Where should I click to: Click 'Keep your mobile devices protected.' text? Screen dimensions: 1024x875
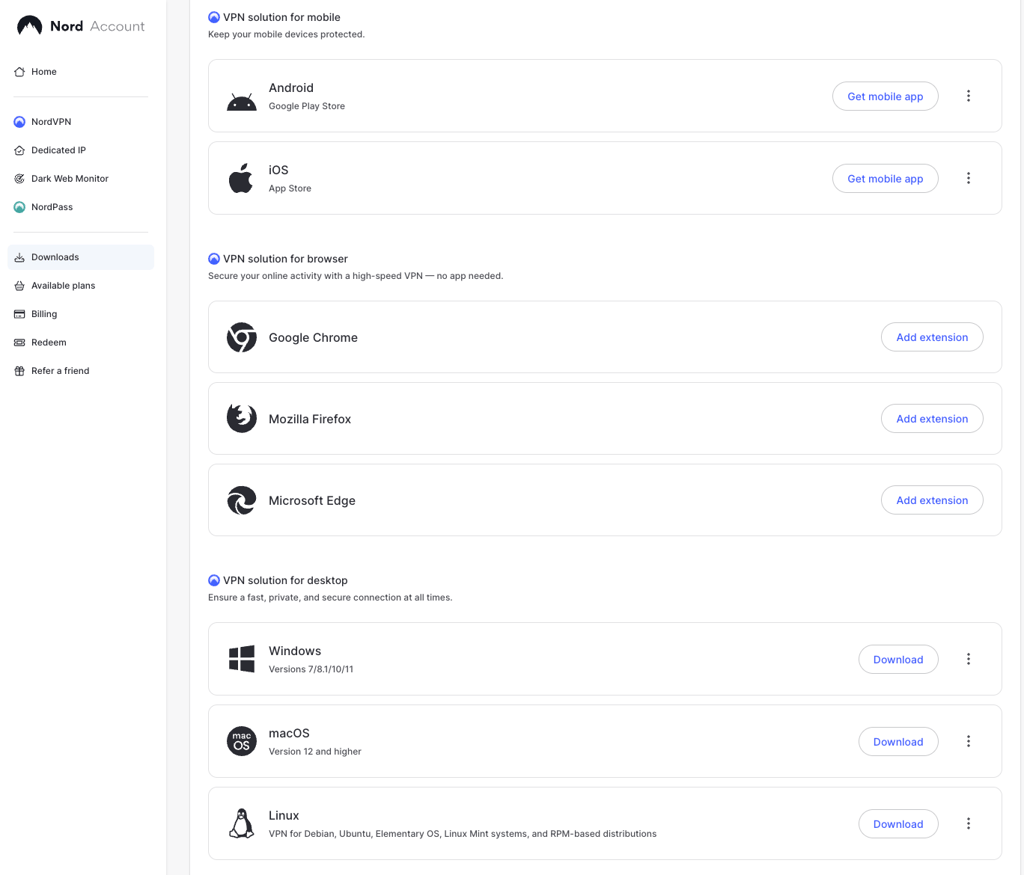[x=286, y=35]
